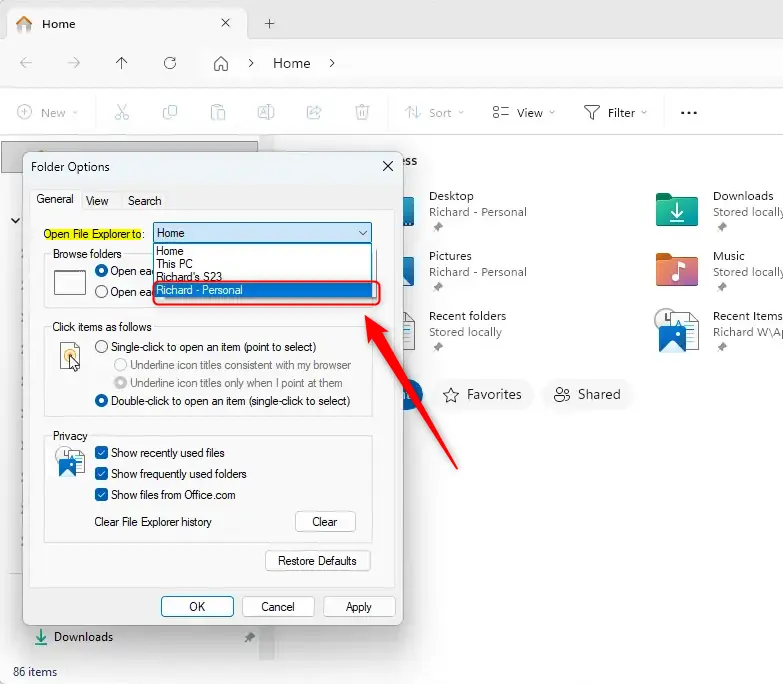Click the Restore Defaults button
Viewport: 783px width, 684px height.
(318, 561)
